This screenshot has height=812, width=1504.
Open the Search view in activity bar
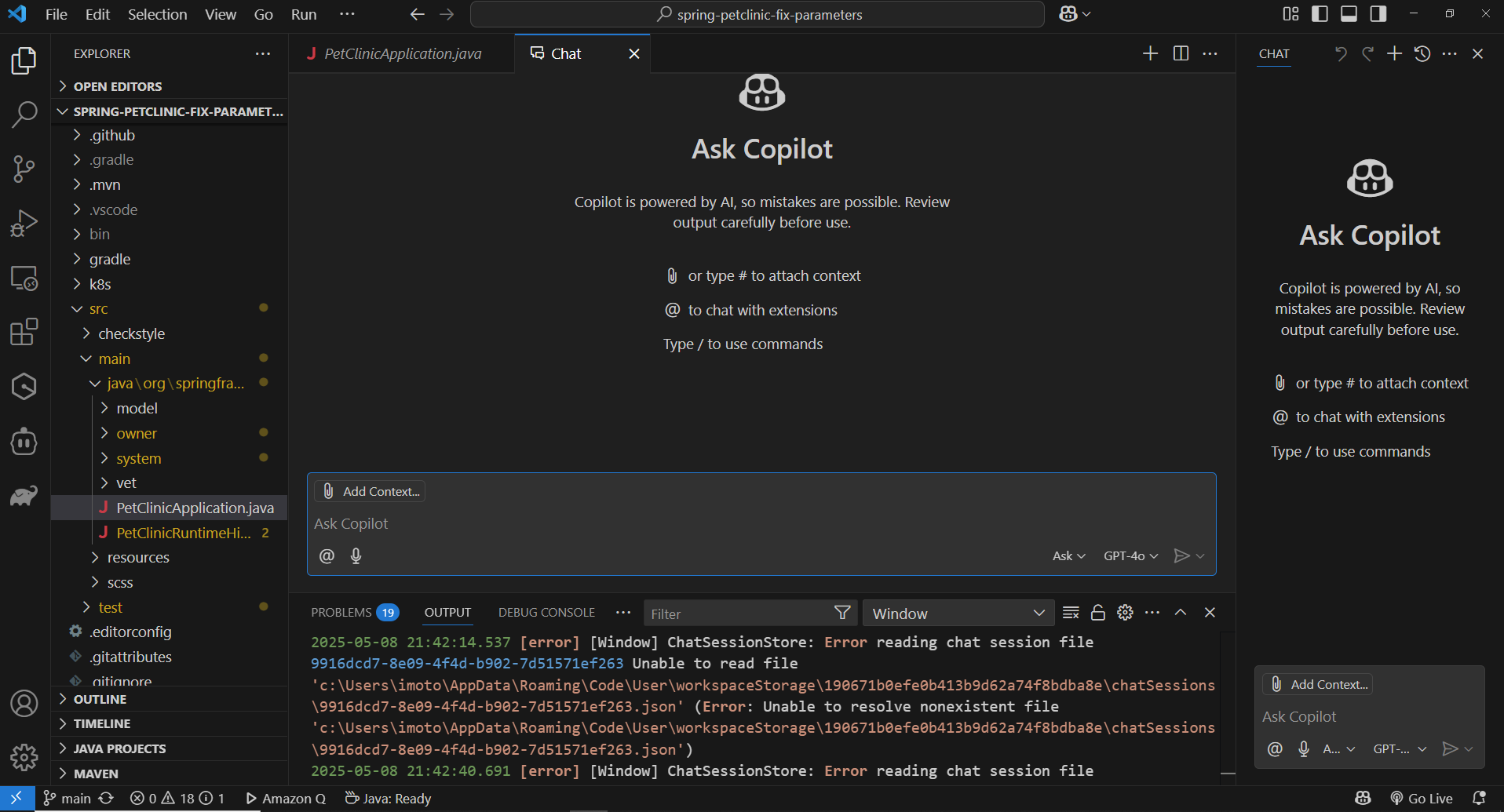(24, 115)
